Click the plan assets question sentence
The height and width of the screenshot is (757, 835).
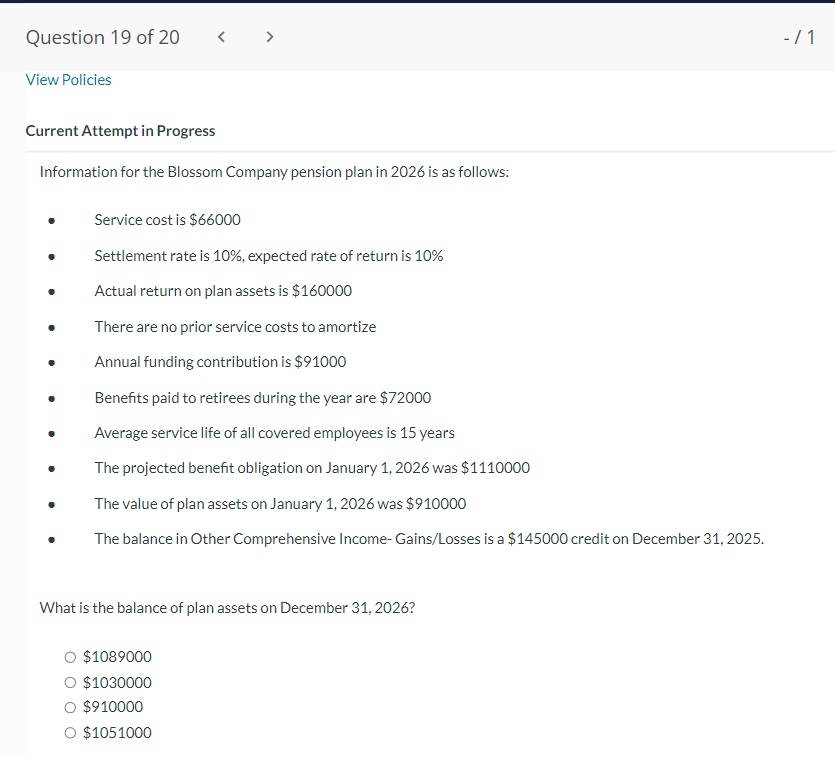[x=226, y=607]
